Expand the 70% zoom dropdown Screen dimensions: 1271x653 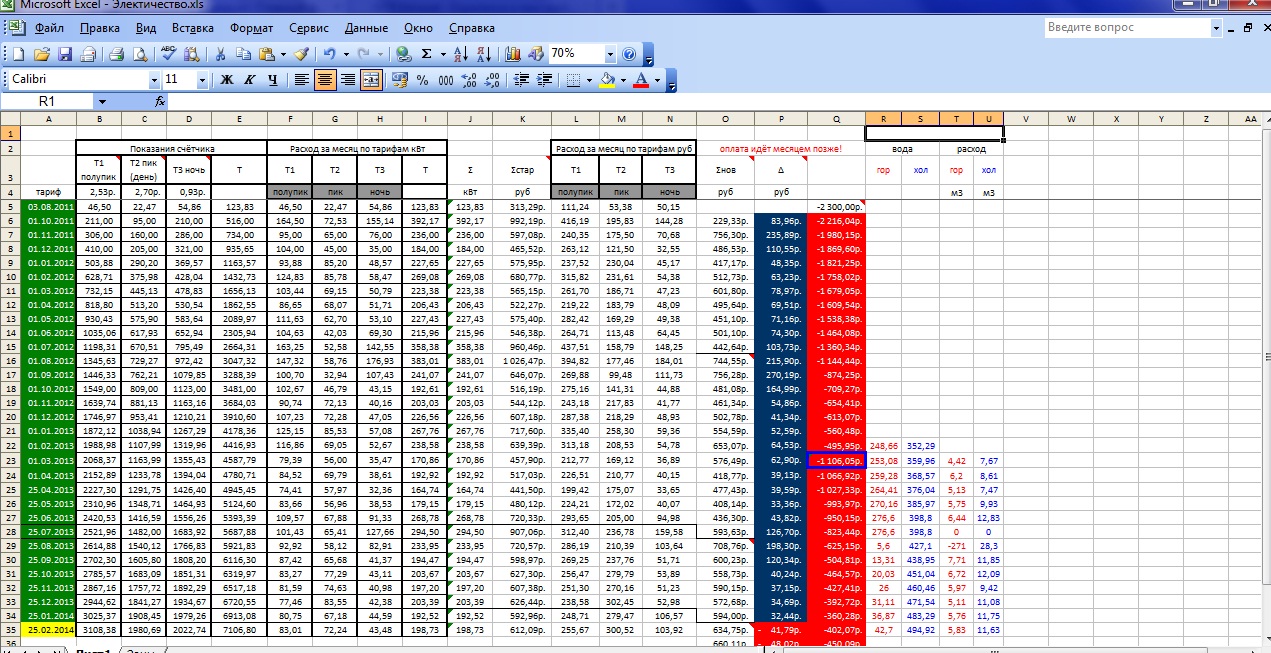click(610, 54)
